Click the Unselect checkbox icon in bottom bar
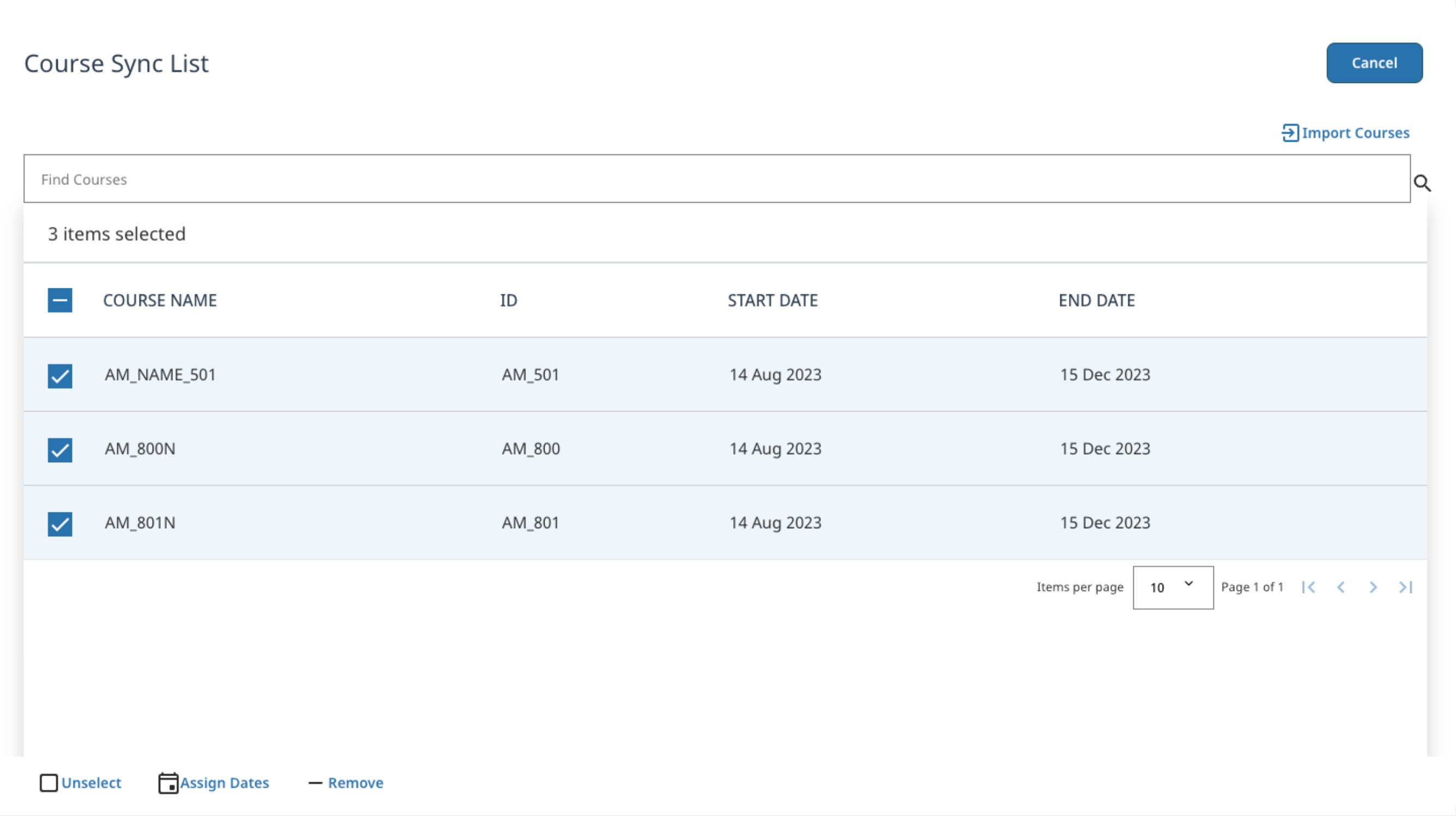Image resolution: width=1456 pixels, height=816 pixels. tap(48, 783)
